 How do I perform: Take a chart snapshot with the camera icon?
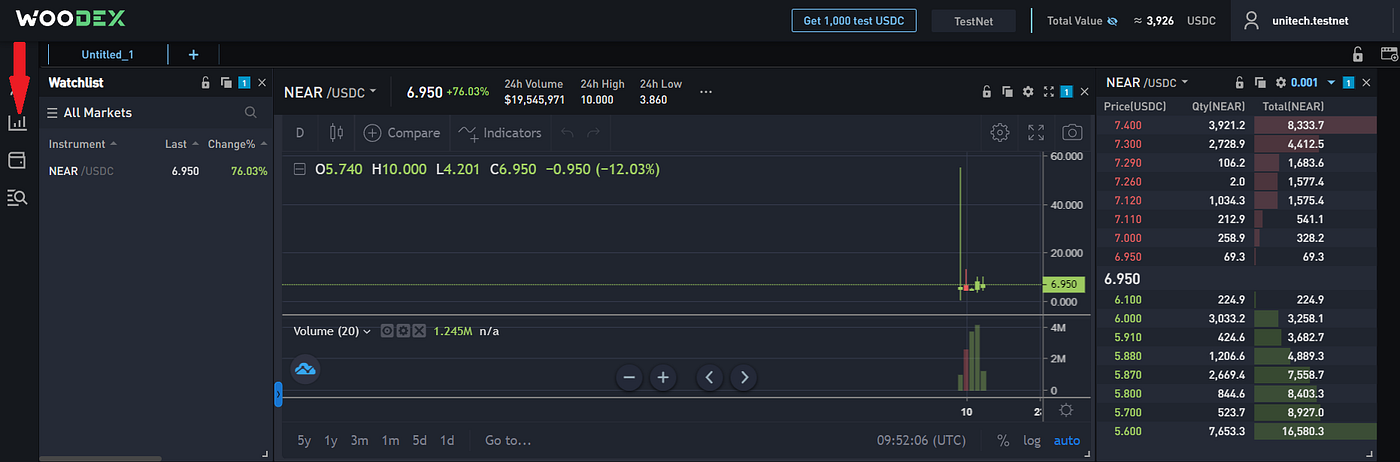pos(1072,132)
